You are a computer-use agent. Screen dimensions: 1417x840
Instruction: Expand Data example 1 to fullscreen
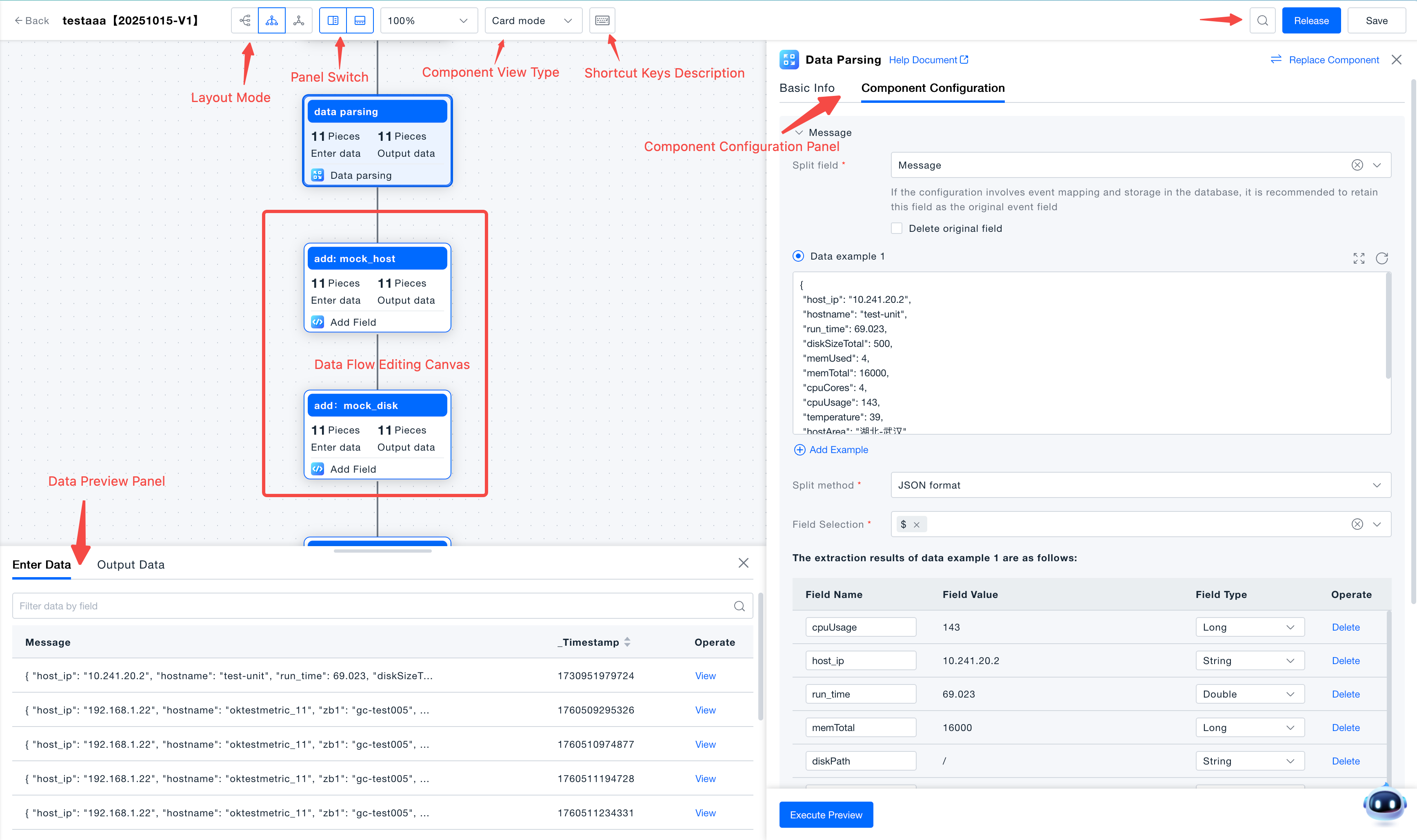pyautogui.click(x=1359, y=258)
